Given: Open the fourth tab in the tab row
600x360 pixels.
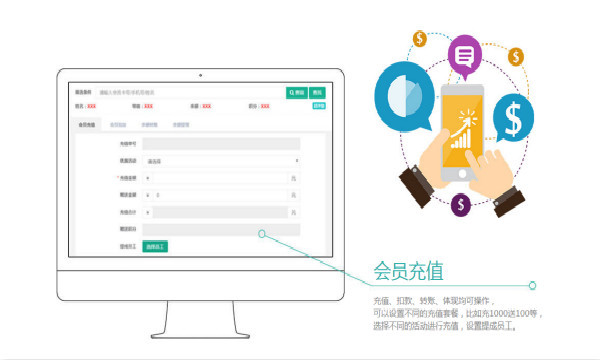Looking at the screenshot, I should coord(181,125).
